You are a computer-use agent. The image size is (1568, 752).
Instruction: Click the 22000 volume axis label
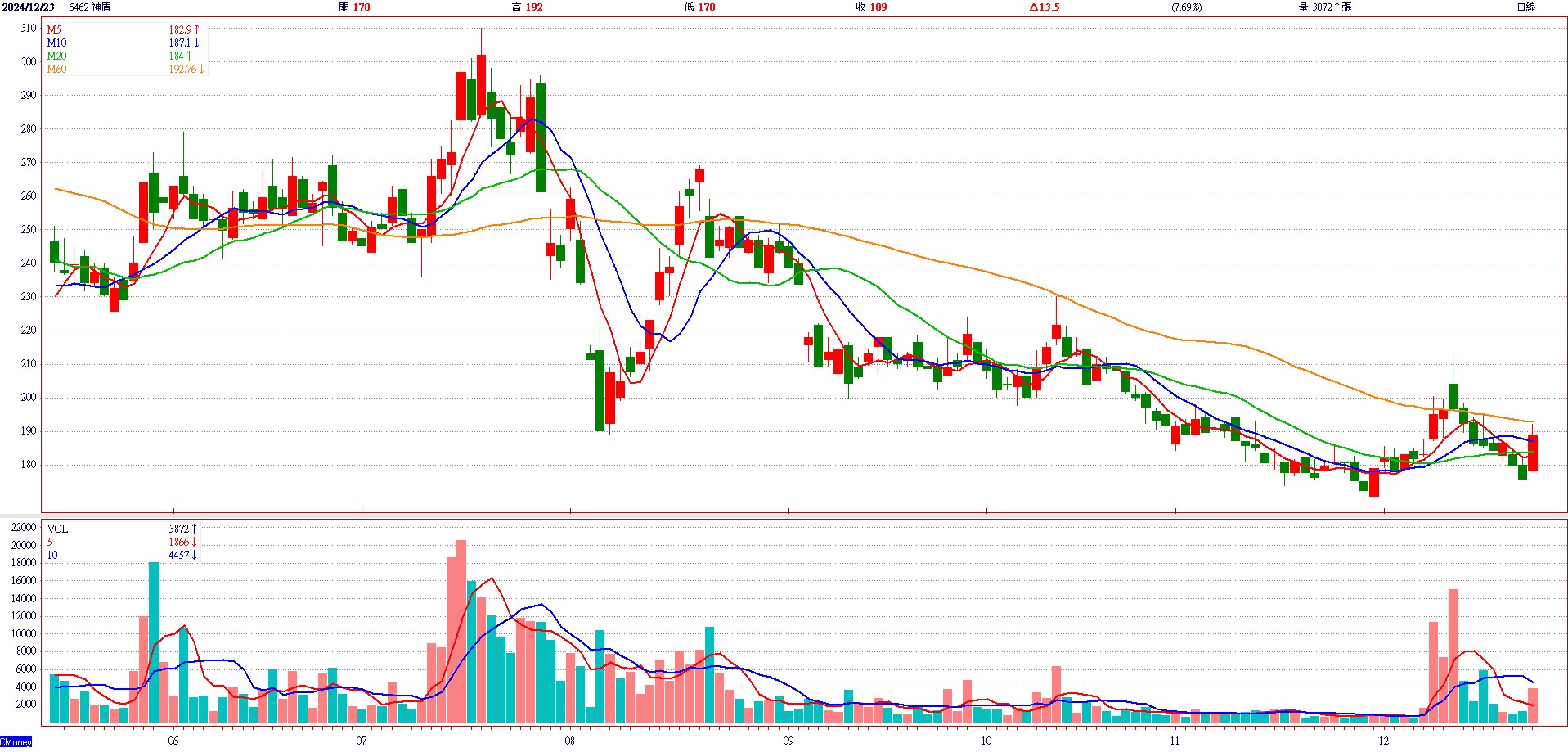pyautogui.click(x=24, y=528)
